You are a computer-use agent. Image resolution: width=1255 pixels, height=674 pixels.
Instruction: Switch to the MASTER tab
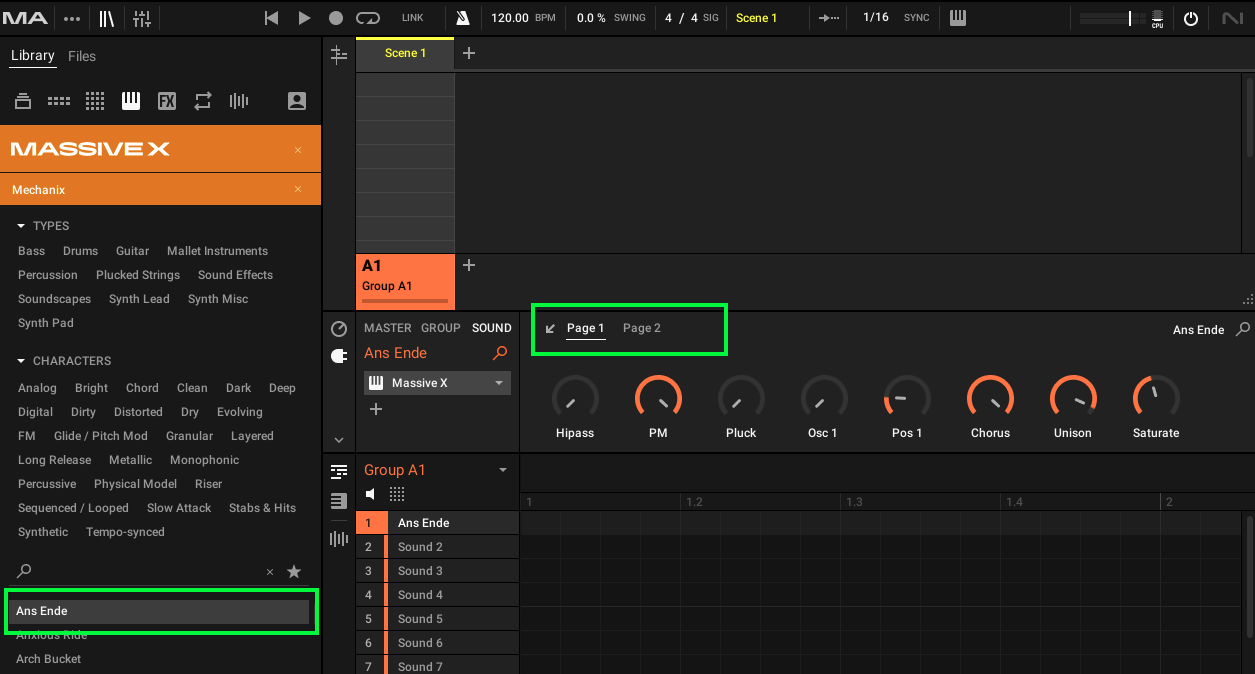[x=388, y=328]
